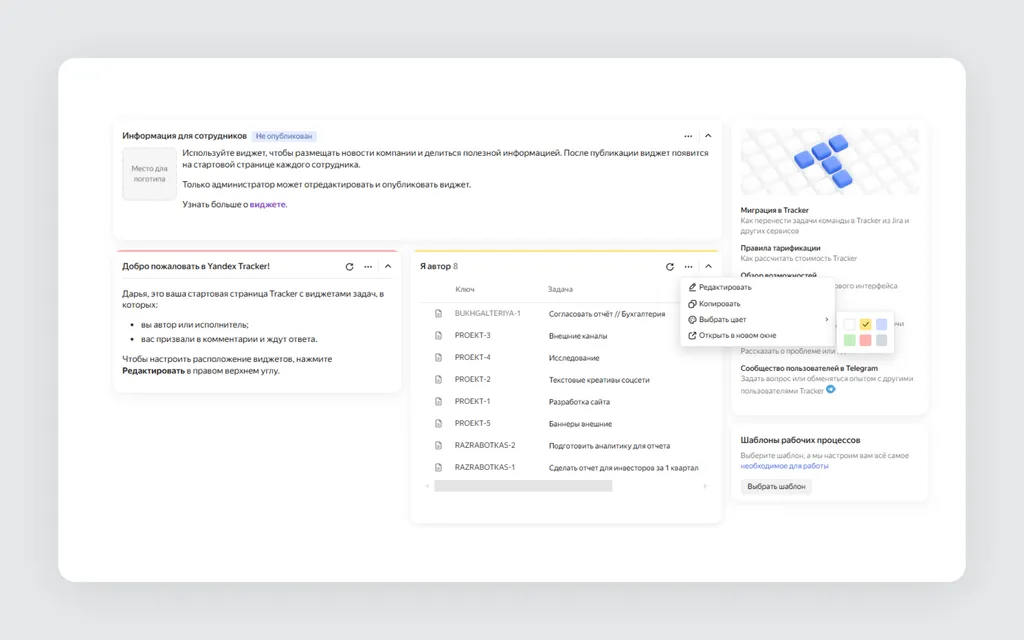Viewport: 1024px width, 640px height.
Task: Open issue key BUKHGALTERIYA-1
Action: [488, 313]
